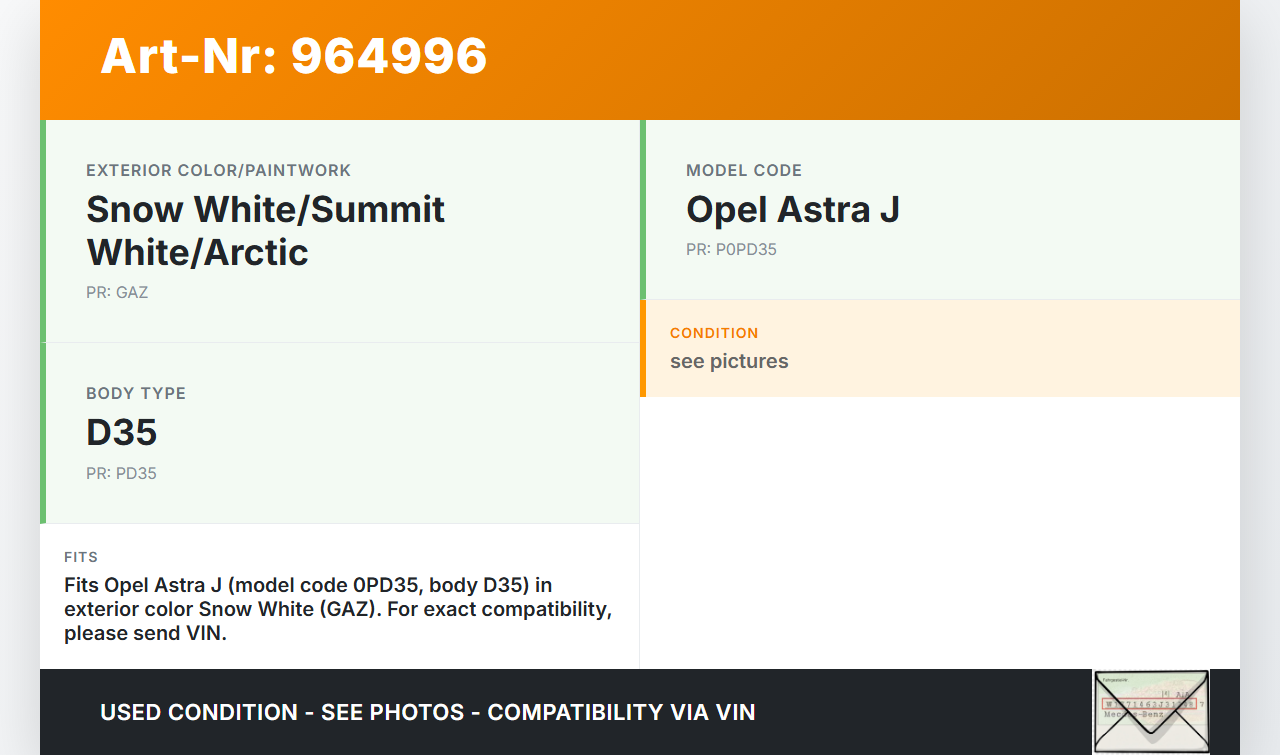Click the green accent bar beside Body Type
Screen dimensions: 1280x755
[43, 433]
